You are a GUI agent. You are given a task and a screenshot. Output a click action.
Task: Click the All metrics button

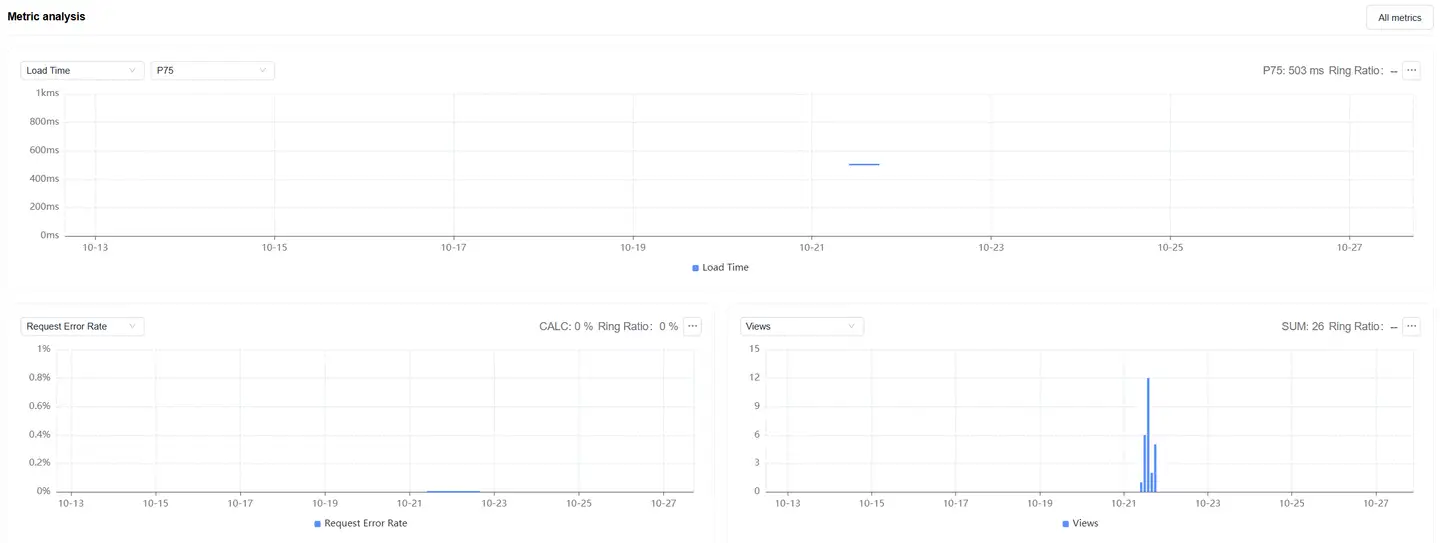(1399, 17)
